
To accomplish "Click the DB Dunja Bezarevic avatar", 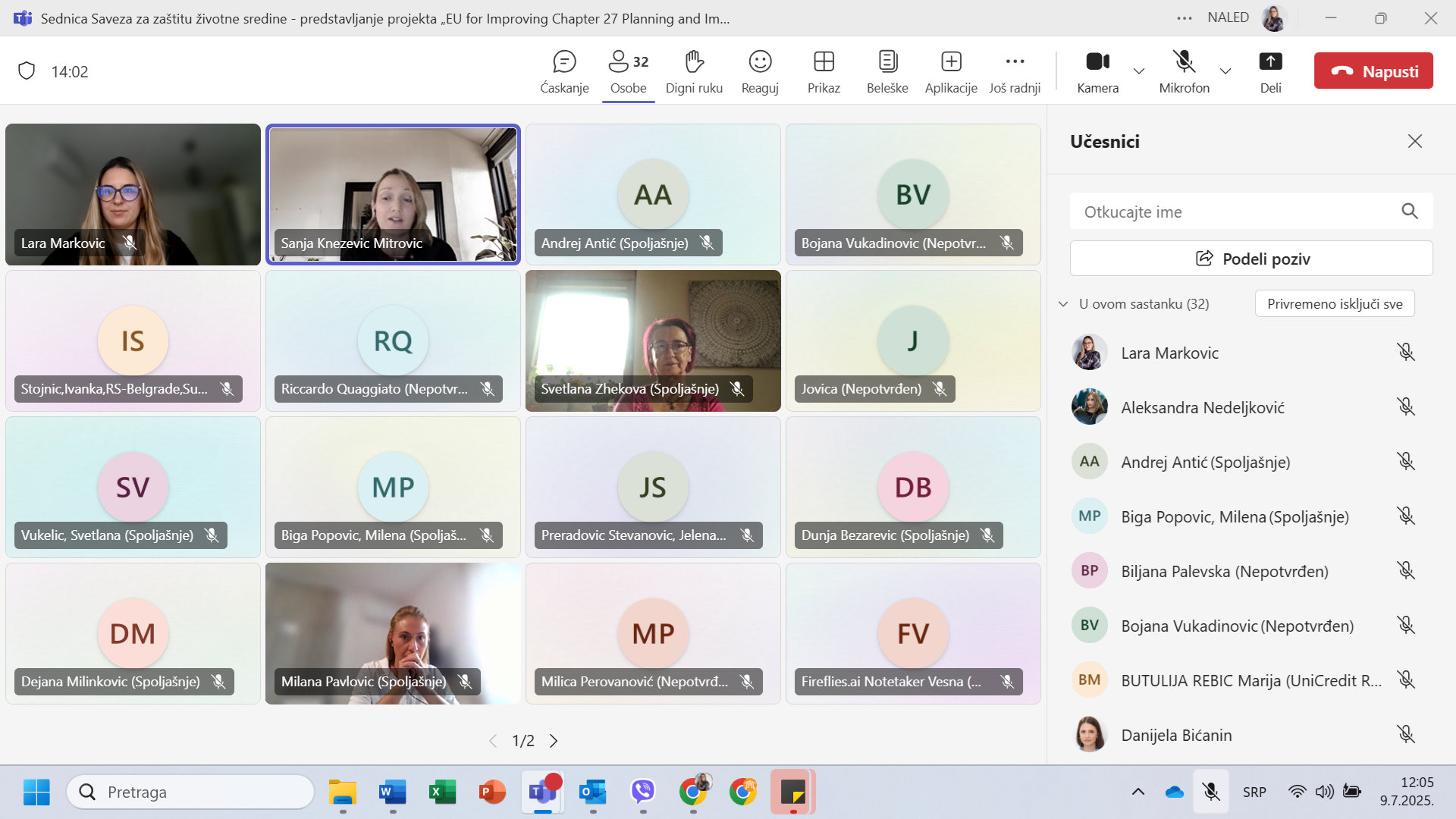I will point(913,487).
